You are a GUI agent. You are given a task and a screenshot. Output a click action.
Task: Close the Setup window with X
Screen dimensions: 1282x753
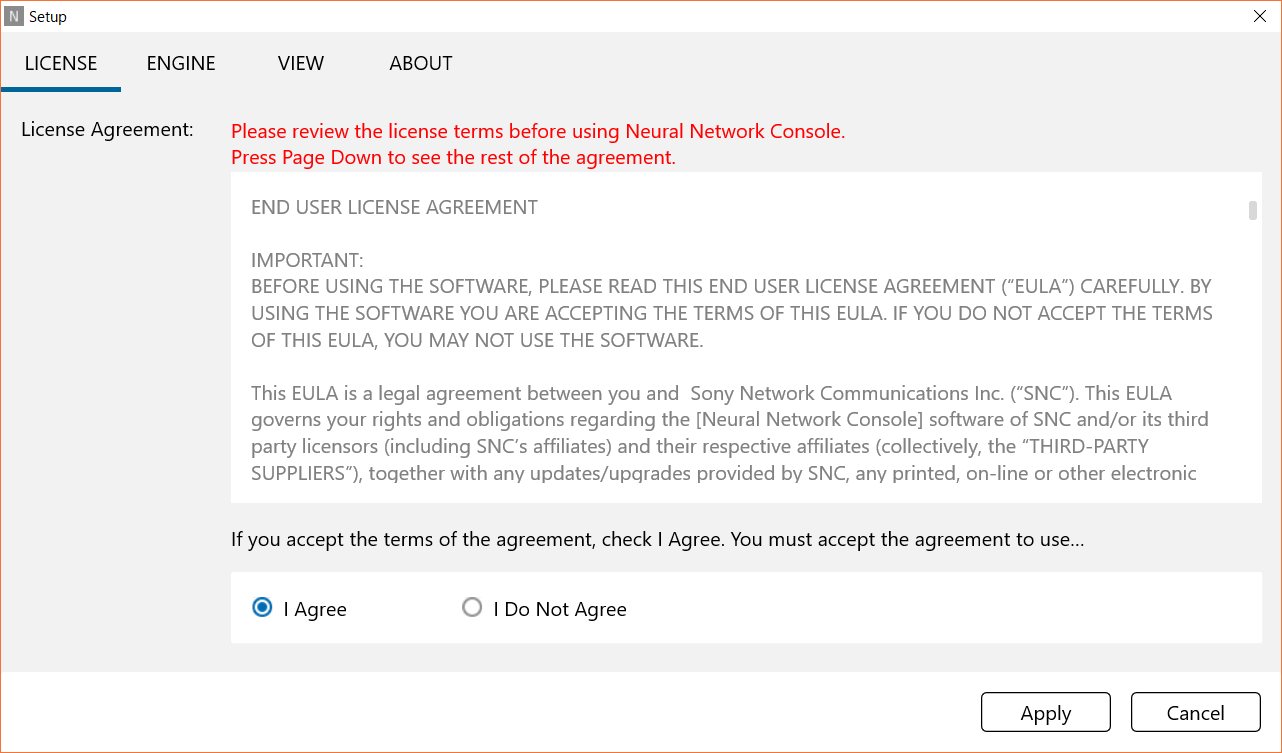[x=1259, y=16]
